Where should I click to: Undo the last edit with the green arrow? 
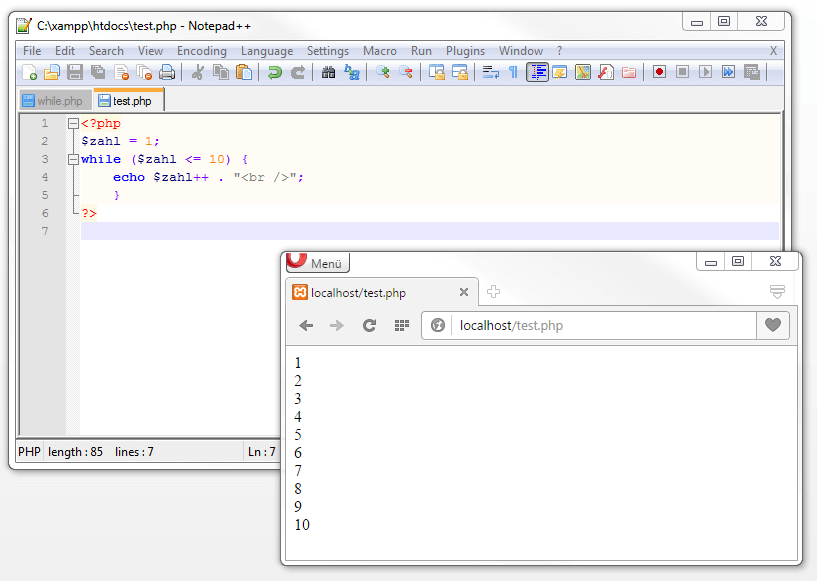[x=275, y=72]
